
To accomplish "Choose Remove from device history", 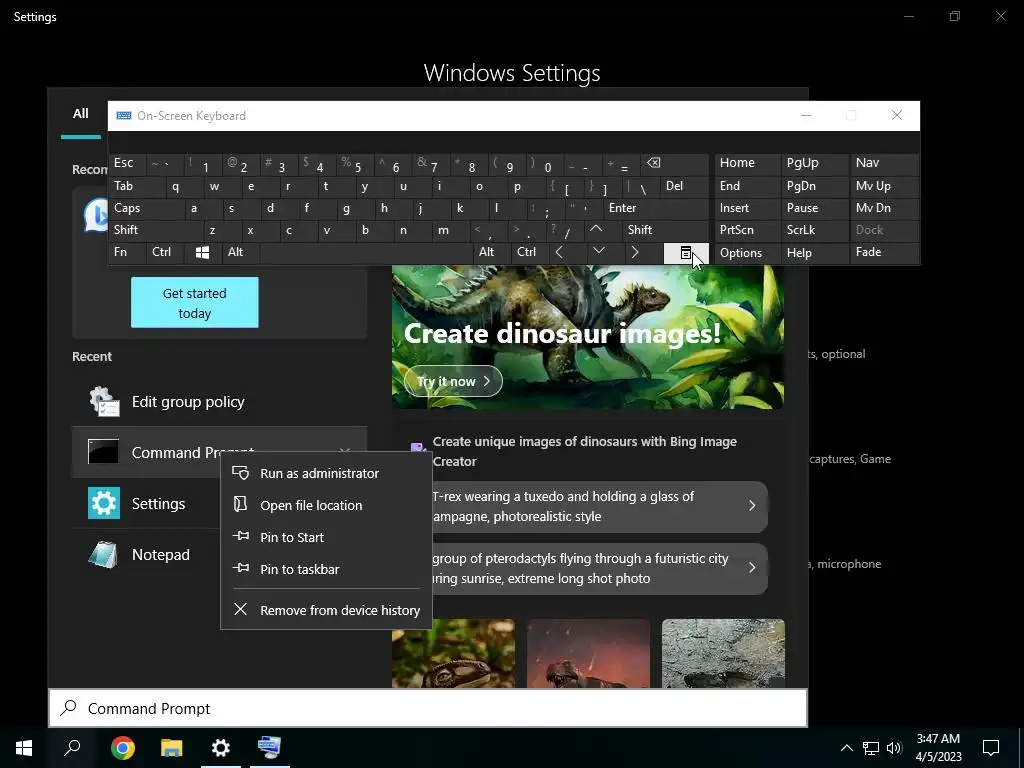I will pos(327,610).
